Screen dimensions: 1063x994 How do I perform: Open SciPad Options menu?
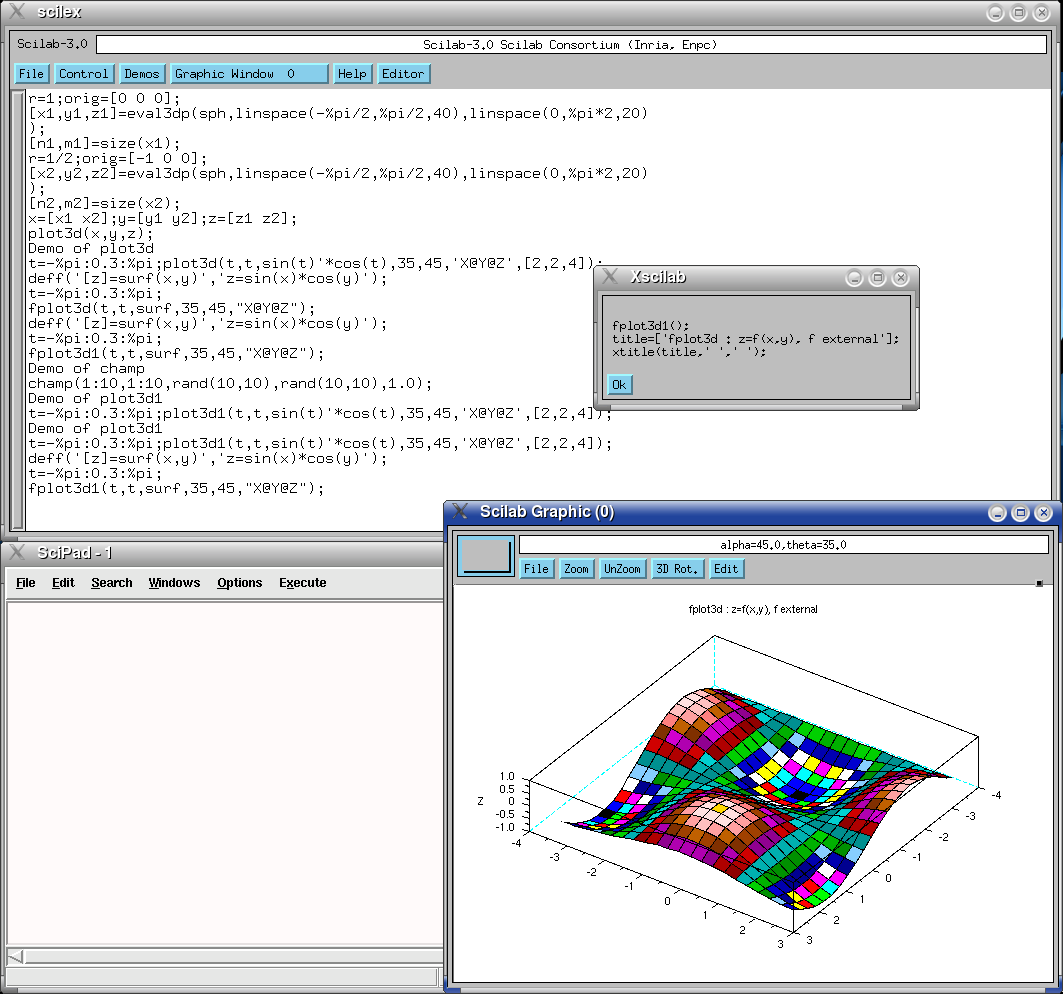click(x=239, y=582)
